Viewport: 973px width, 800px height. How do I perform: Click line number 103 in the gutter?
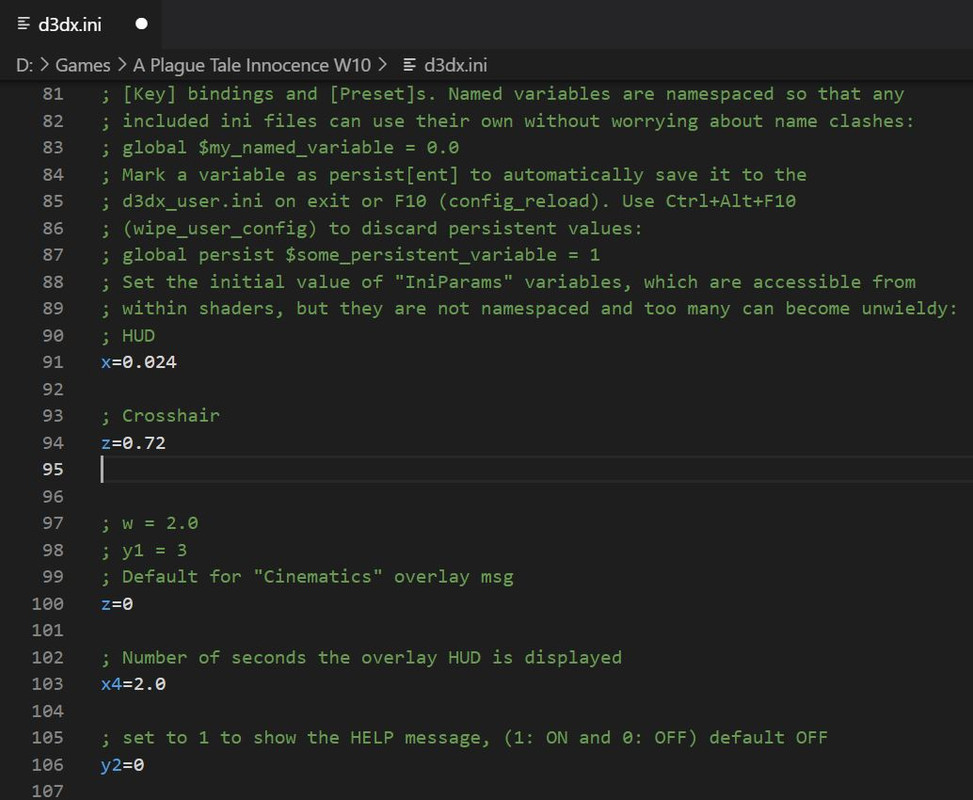pos(48,684)
